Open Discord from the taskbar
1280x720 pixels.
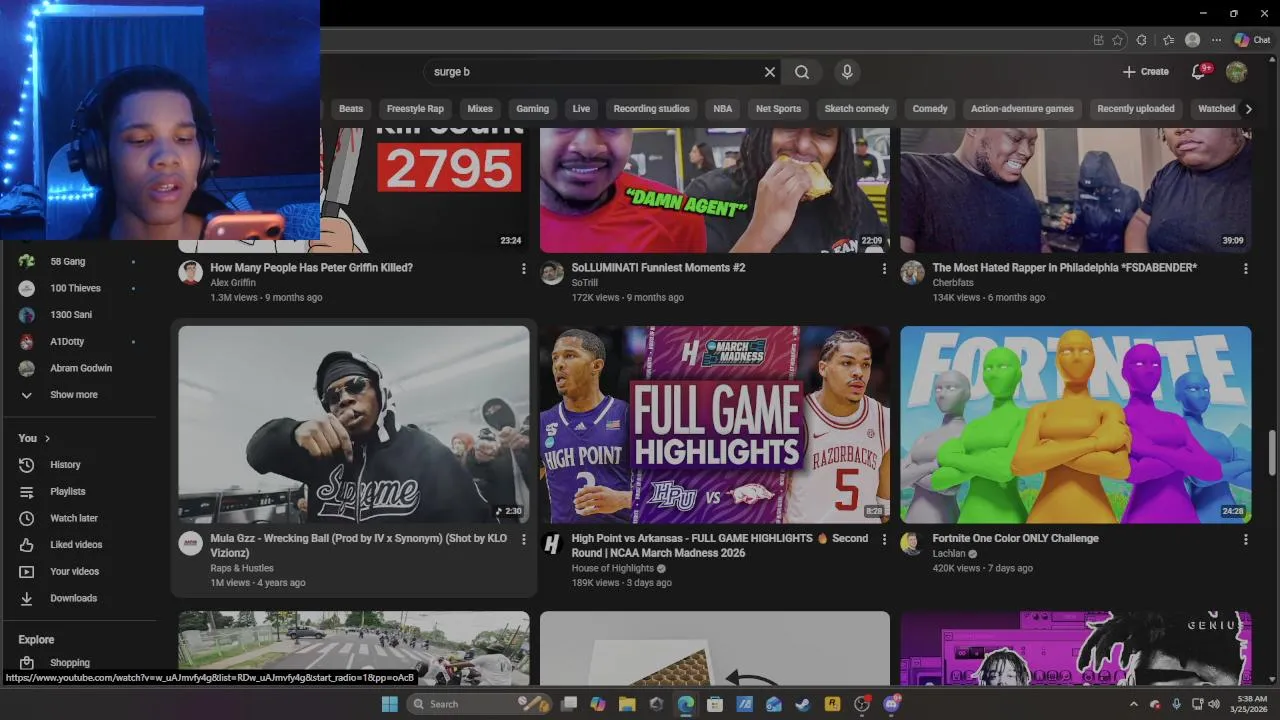click(891, 704)
